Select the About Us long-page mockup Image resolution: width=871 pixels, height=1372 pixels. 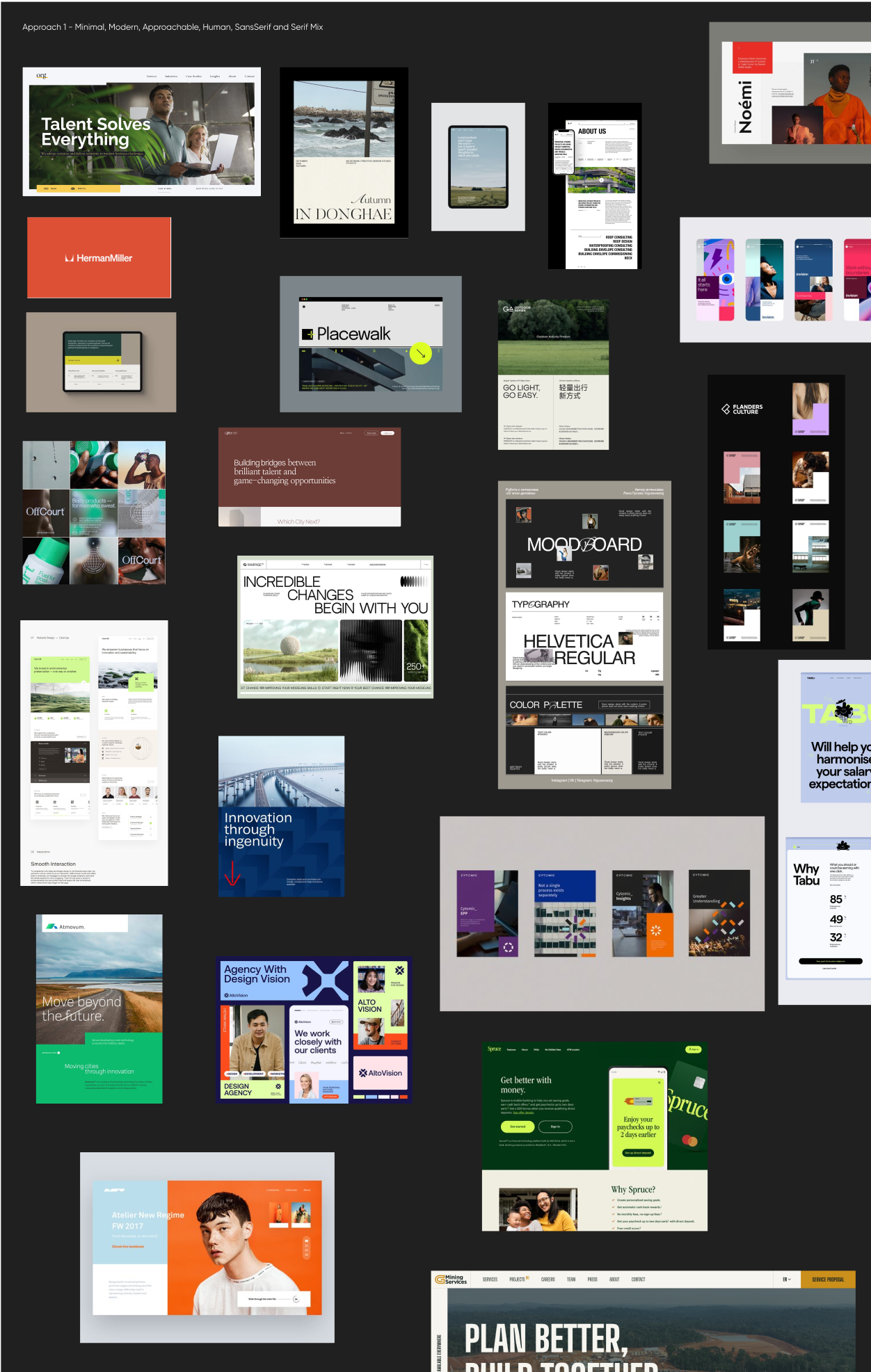pyautogui.click(x=595, y=186)
